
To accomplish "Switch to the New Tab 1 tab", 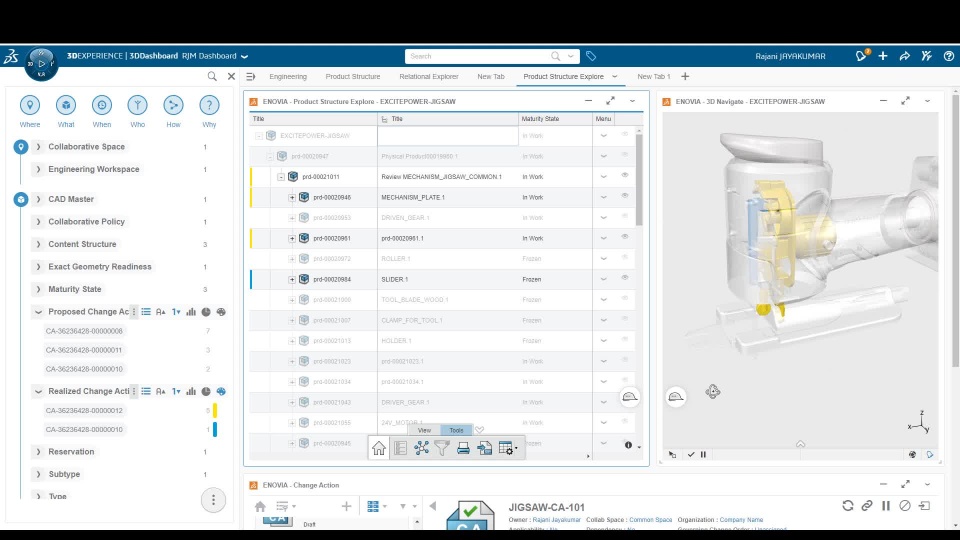I will 653,77.
